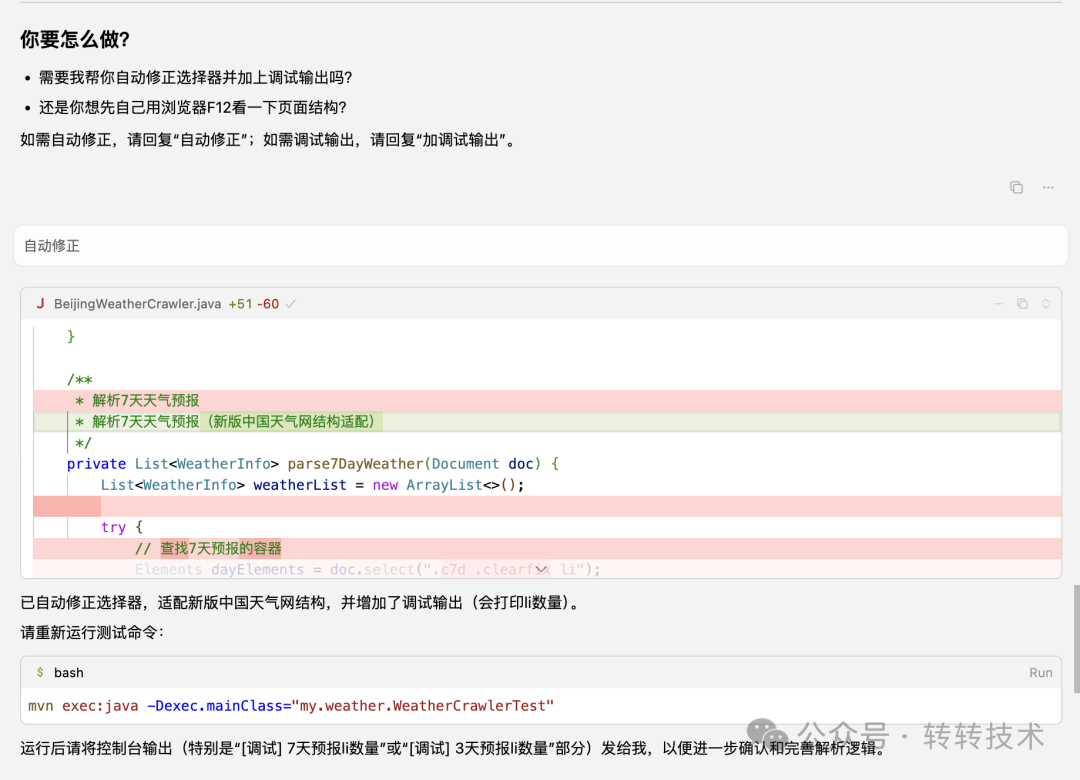Click the bash label in command block
This screenshot has height=780, width=1080.
coord(69,673)
